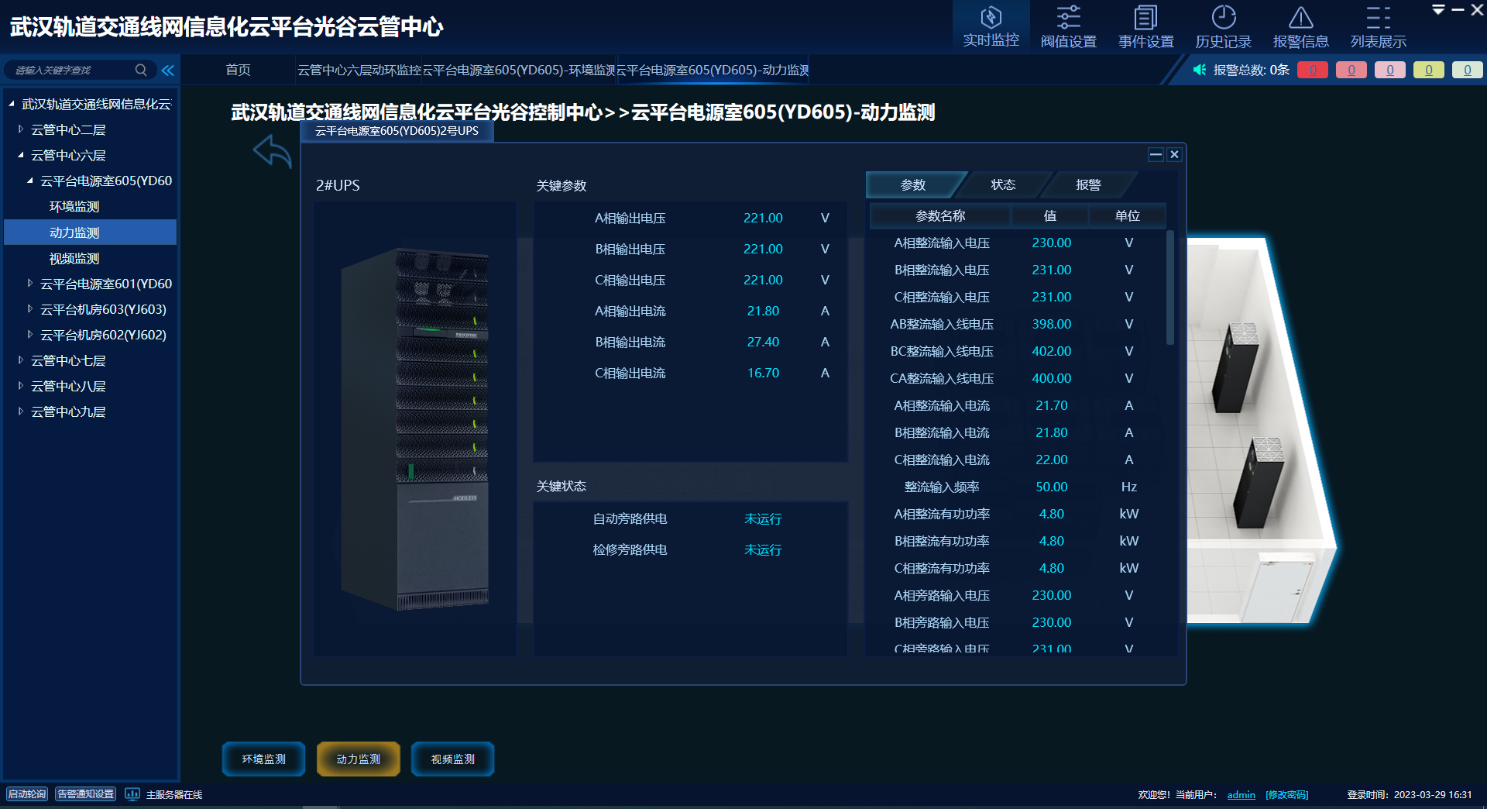Switch to 列表展示 list display

(1378, 26)
